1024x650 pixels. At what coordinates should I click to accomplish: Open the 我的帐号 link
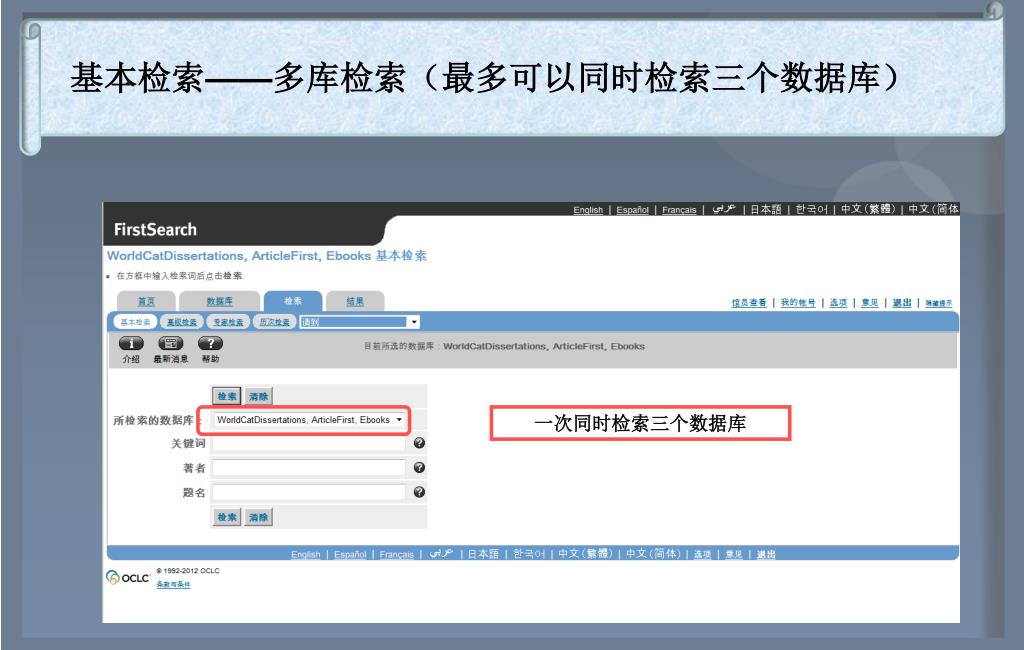[798, 302]
